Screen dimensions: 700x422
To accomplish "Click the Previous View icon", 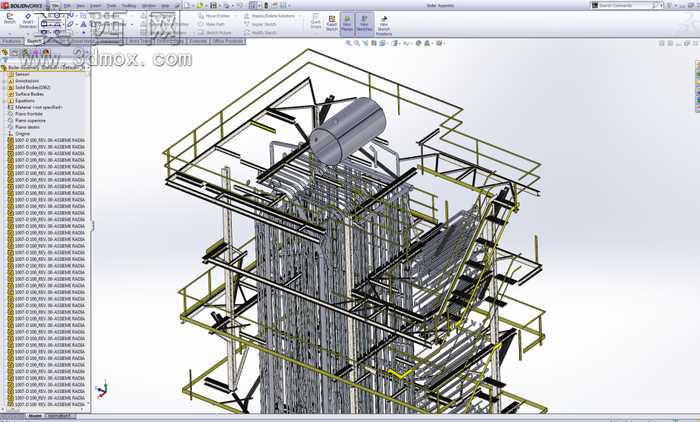I will coord(366,43).
